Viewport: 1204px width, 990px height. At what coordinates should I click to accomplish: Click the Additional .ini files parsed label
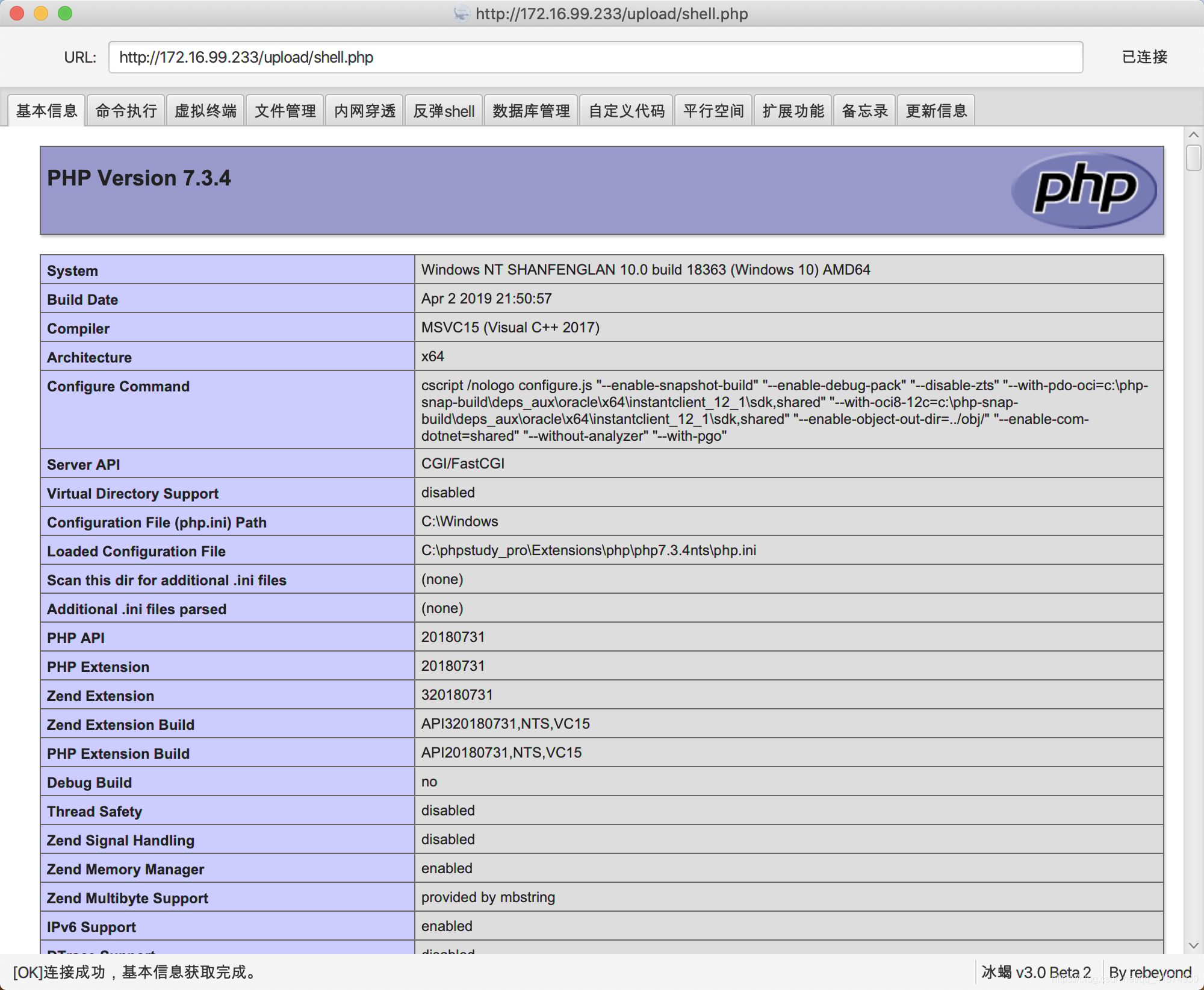[x=137, y=609]
